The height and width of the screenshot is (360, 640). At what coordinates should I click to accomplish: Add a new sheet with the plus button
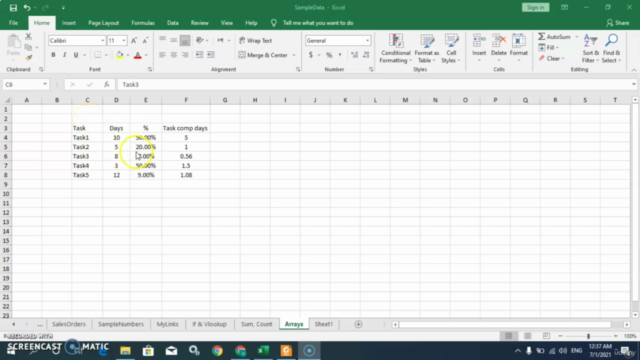pyautogui.click(x=358, y=324)
